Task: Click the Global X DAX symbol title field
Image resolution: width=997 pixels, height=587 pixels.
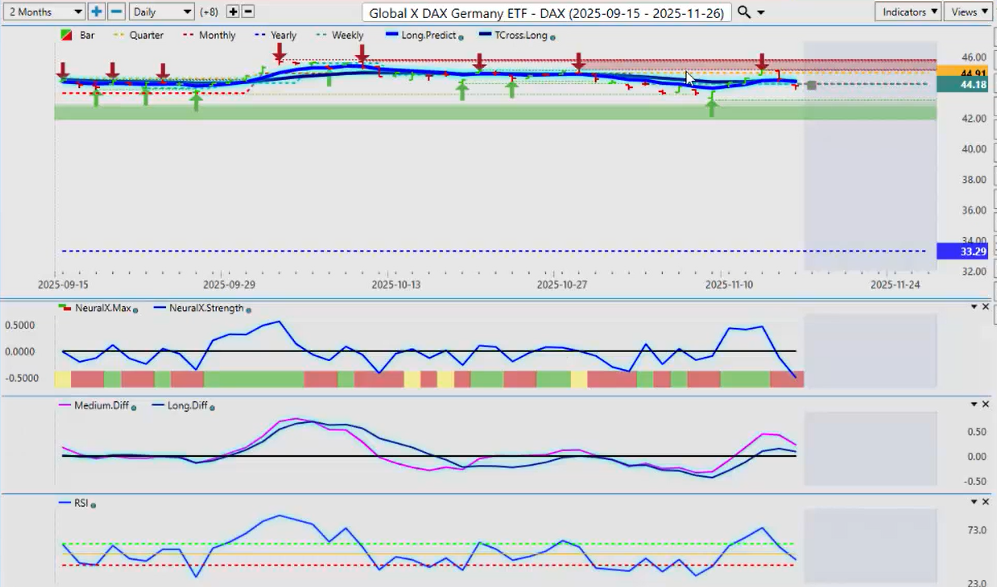Action: [547, 13]
